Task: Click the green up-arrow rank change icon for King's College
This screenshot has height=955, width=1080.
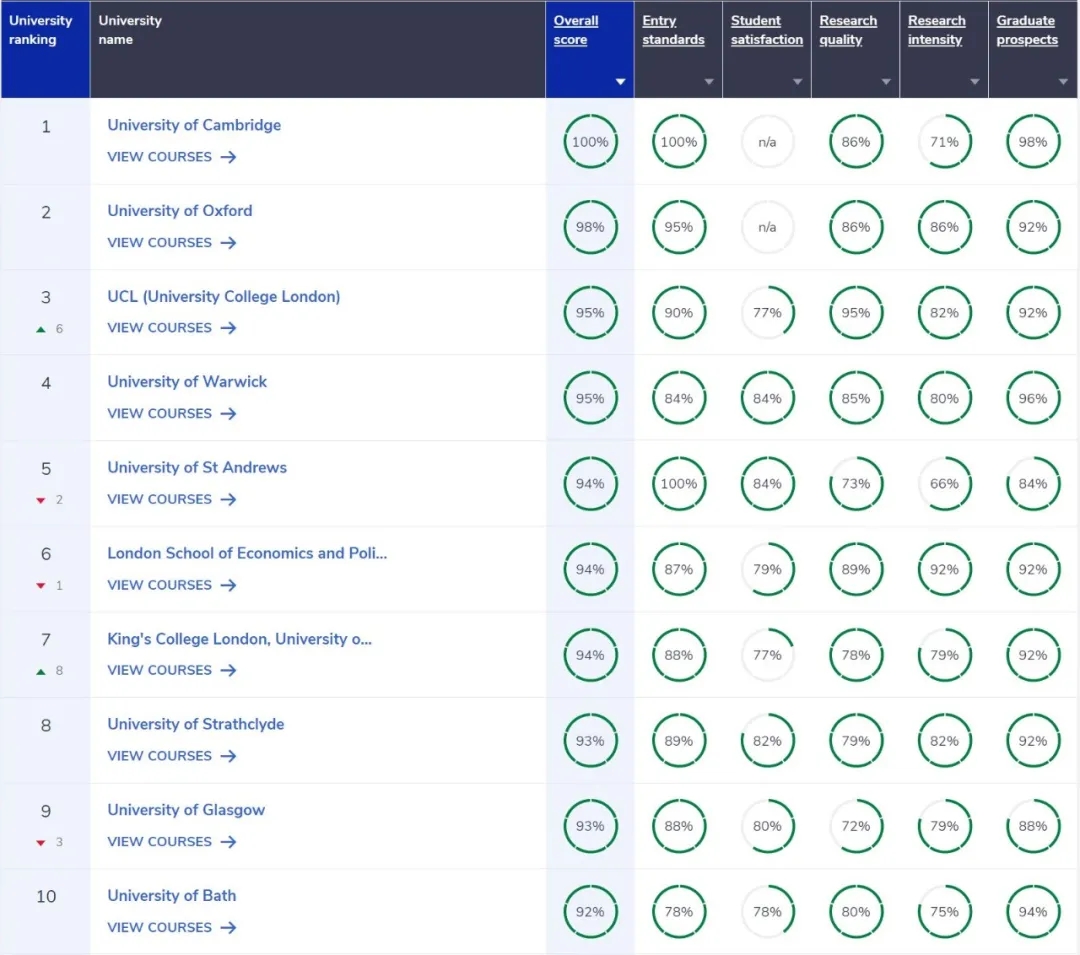Action: click(41, 671)
